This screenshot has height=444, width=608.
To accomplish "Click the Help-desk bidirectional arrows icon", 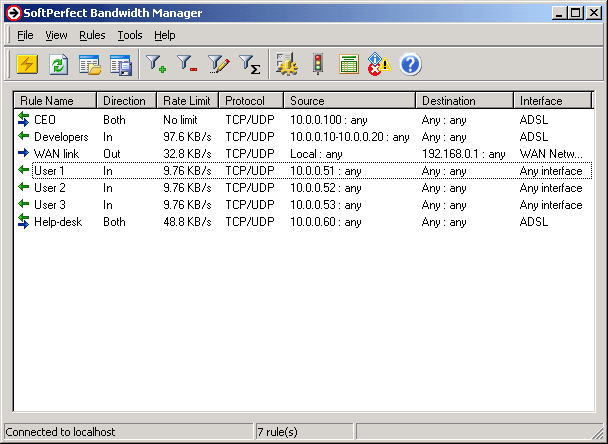I will pos(24,221).
